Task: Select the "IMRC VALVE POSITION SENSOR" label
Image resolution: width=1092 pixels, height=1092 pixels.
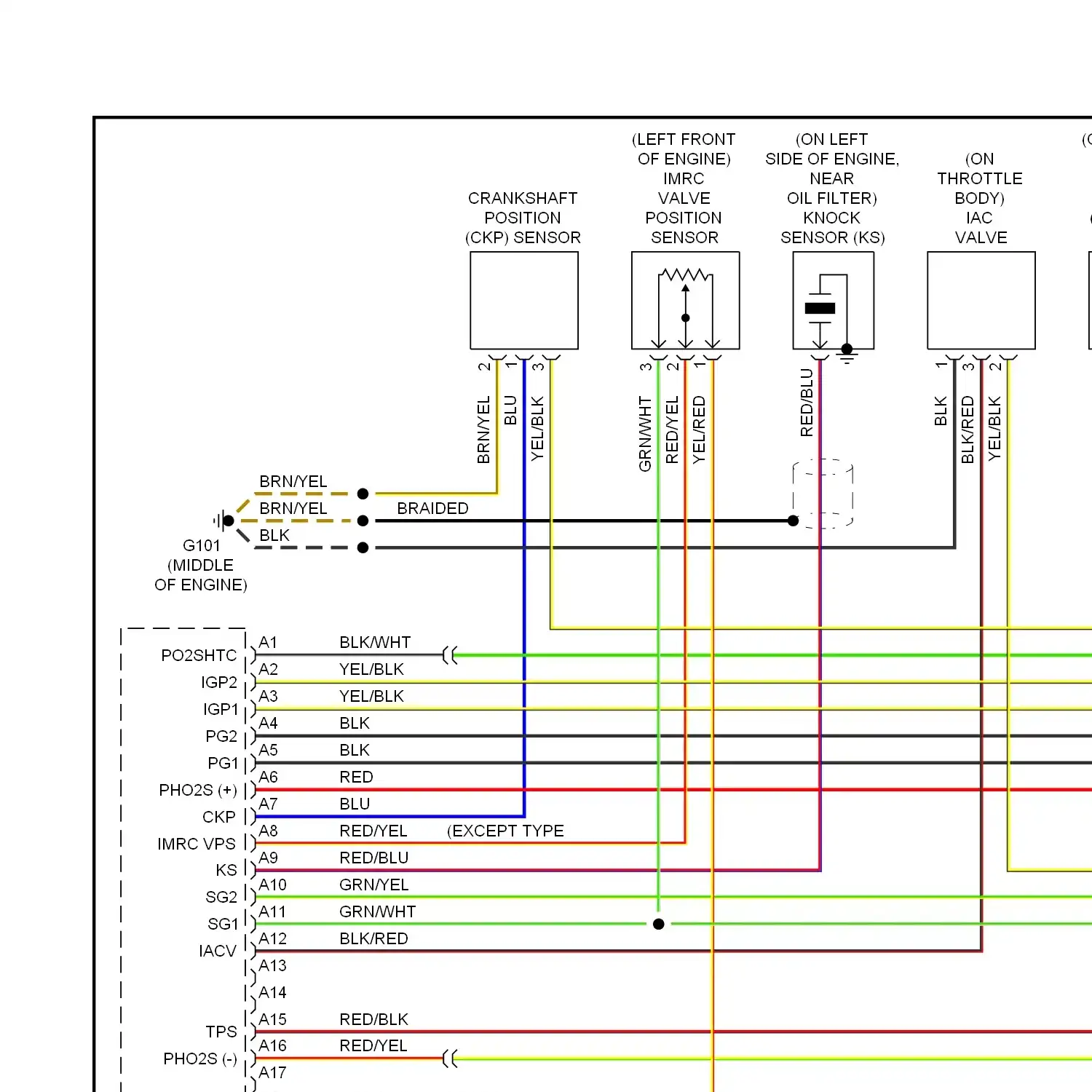Action: (x=684, y=208)
